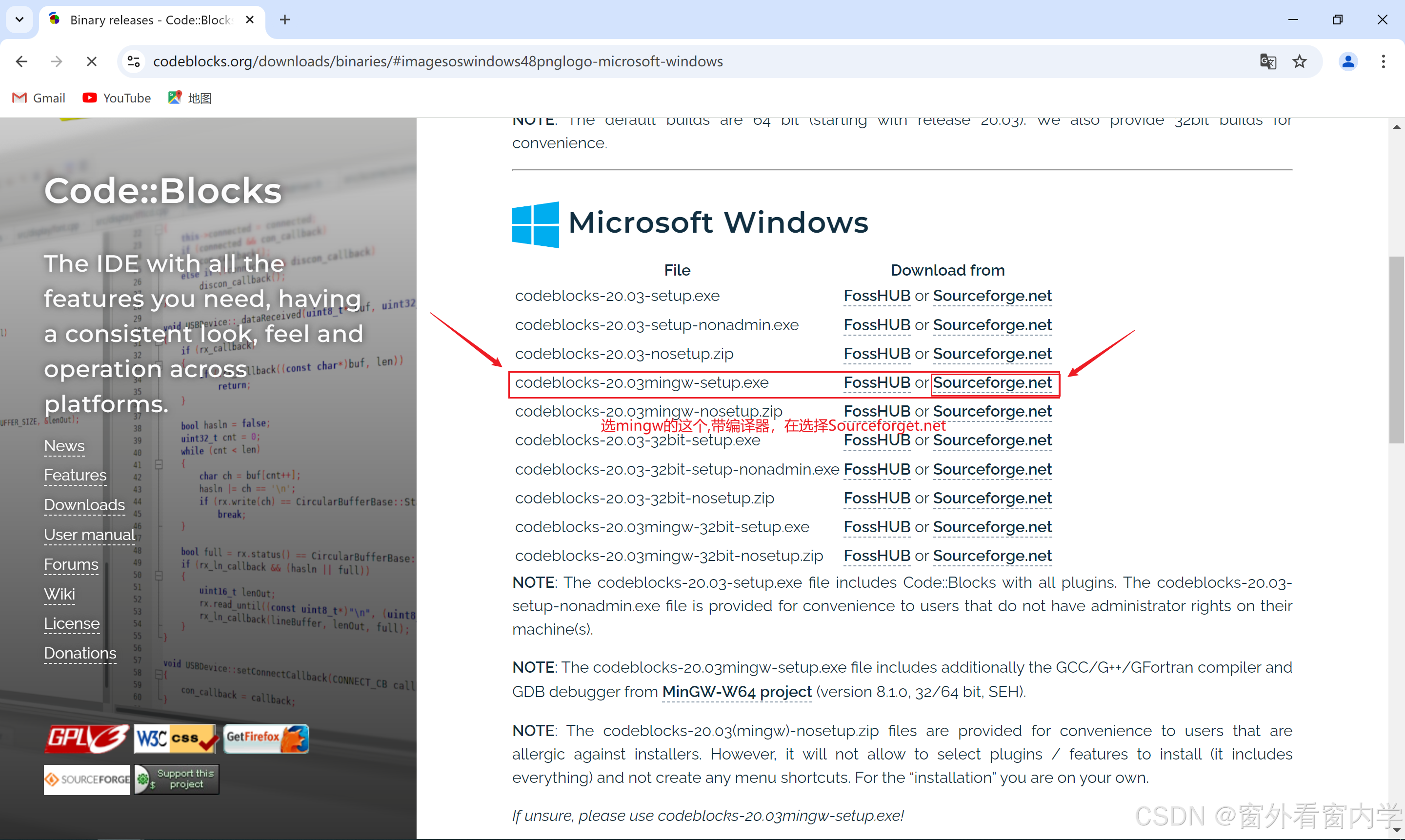This screenshot has height=840, width=1405.
Task: Open the Gmail bookmark
Action: tap(39, 98)
